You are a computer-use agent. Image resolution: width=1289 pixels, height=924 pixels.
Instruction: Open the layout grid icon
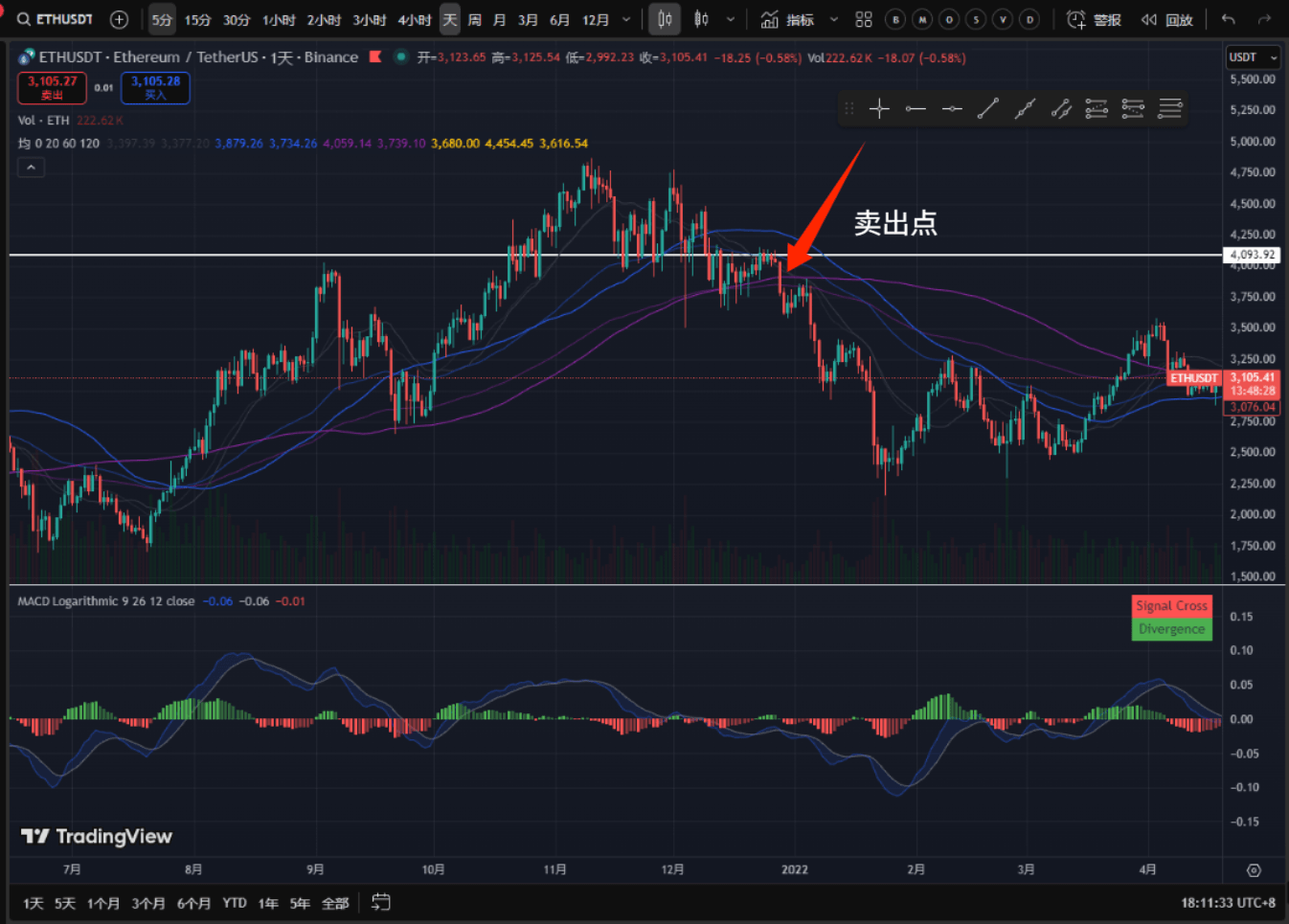863,19
